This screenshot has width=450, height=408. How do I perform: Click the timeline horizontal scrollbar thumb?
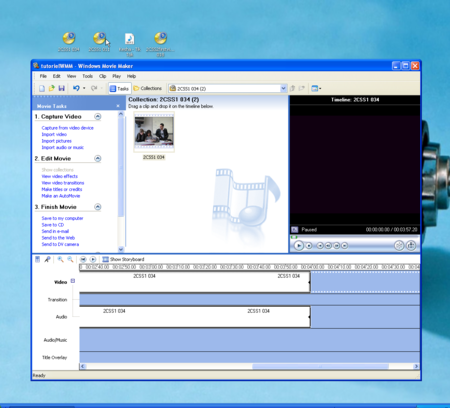(x=320, y=366)
